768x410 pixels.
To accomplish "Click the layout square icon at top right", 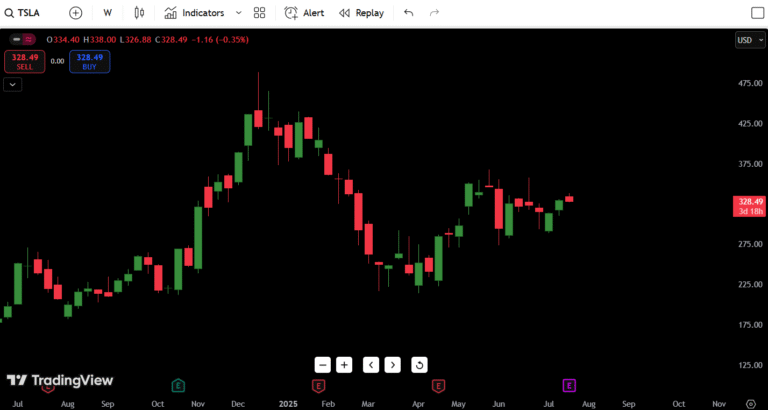I will tap(757, 13).
